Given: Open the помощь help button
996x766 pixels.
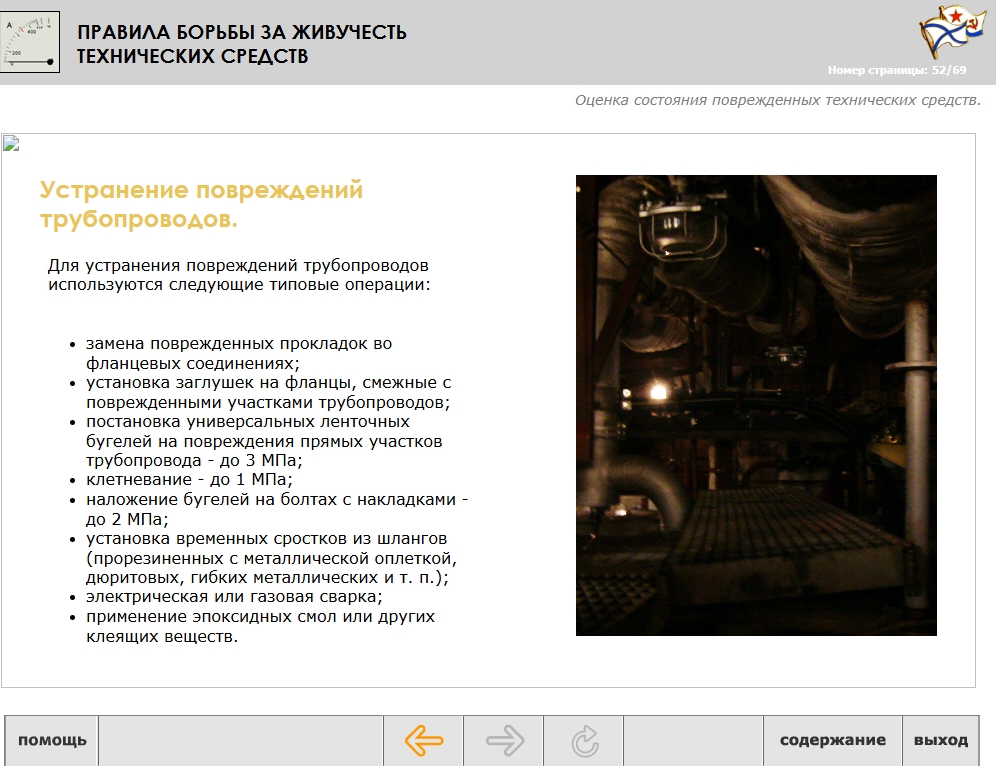Looking at the screenshot, I should point(52,741).
